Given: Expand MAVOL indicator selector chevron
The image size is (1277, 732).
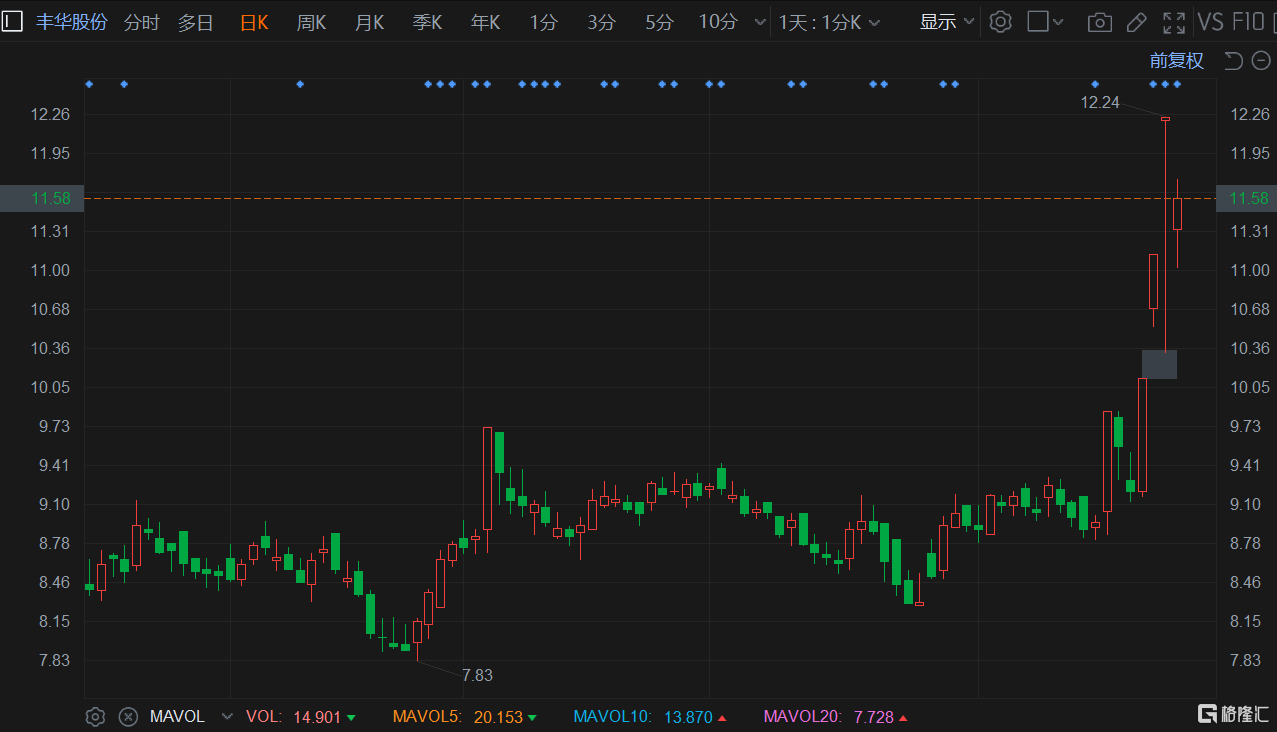Looking at the screenshot, I should coord(227,716).
